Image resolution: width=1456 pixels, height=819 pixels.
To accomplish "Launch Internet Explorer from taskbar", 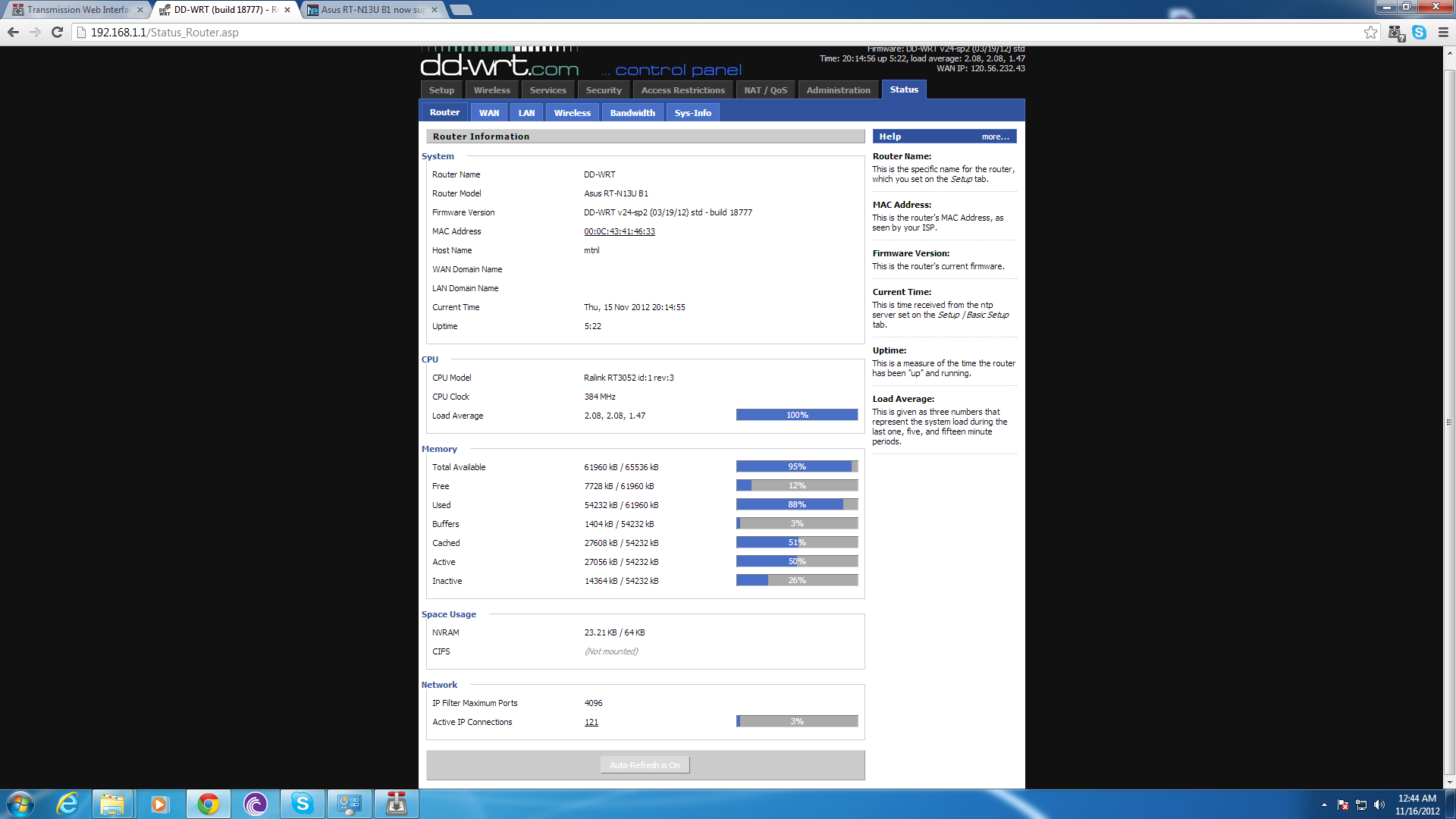I will point(67,804).
